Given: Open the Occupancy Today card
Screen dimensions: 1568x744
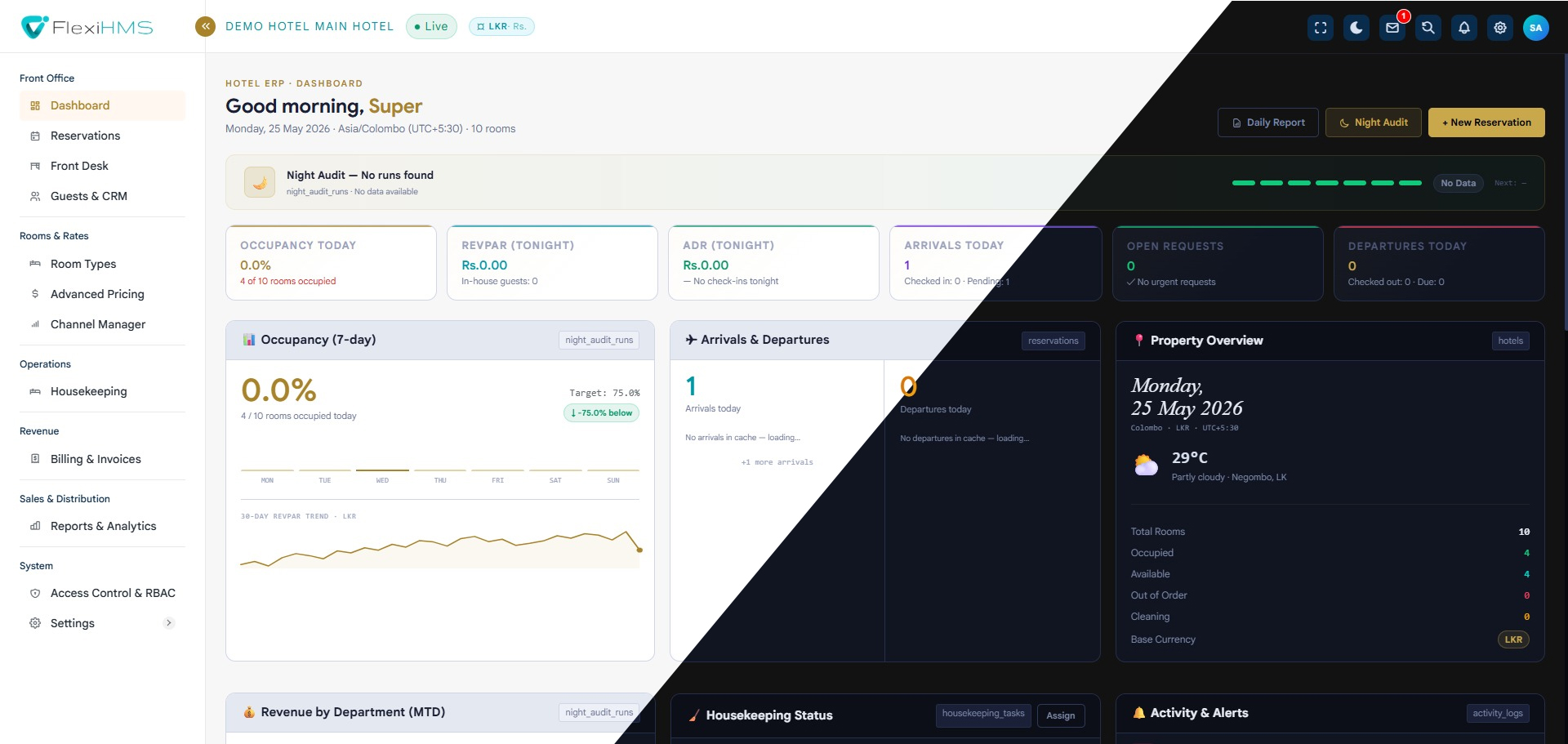Looking at the screenshot, I should coord(331,263).
